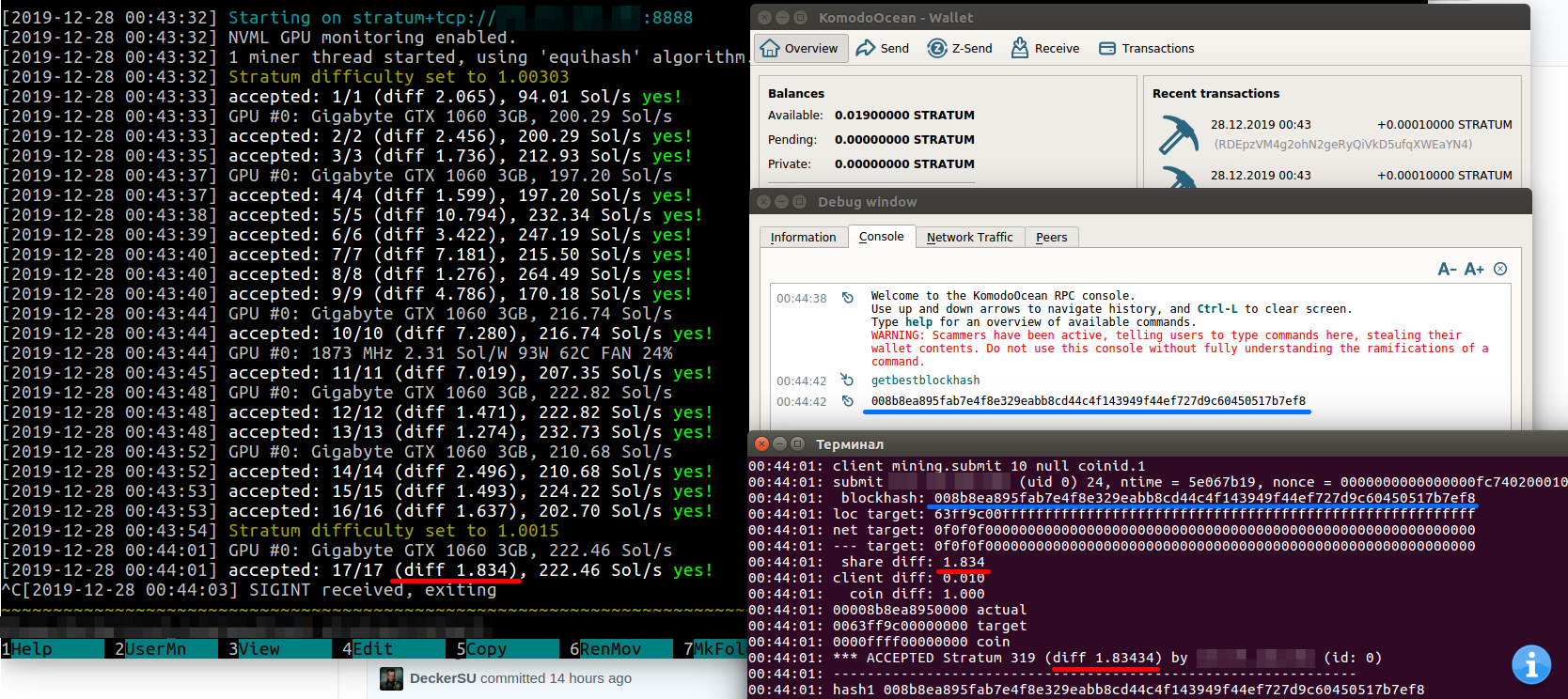Click the accepted: 5/5 (diff 10.794) line

[x=465, y=215]
